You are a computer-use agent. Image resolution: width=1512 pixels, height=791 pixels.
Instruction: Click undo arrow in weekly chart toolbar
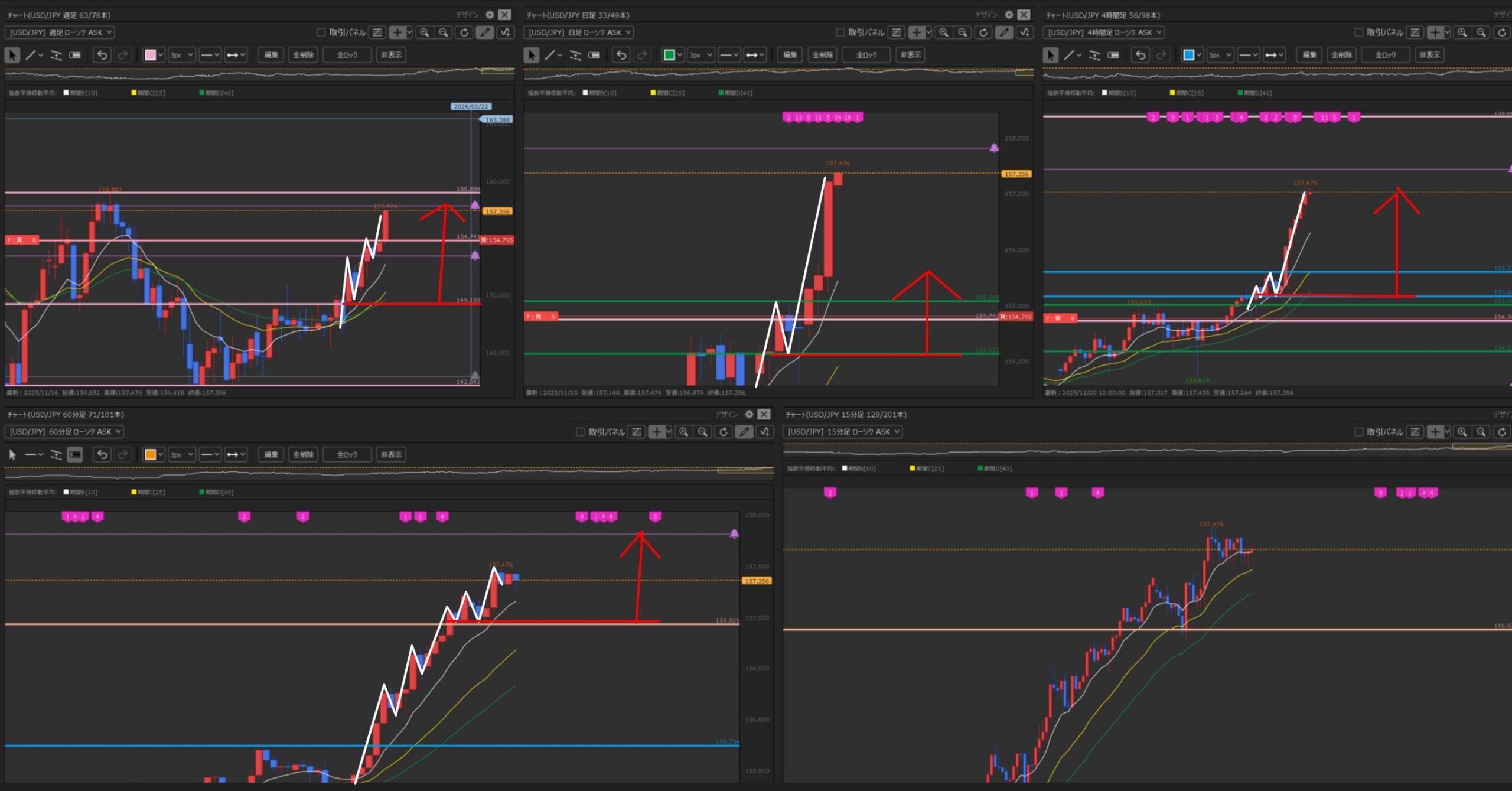tap(102, 55)
